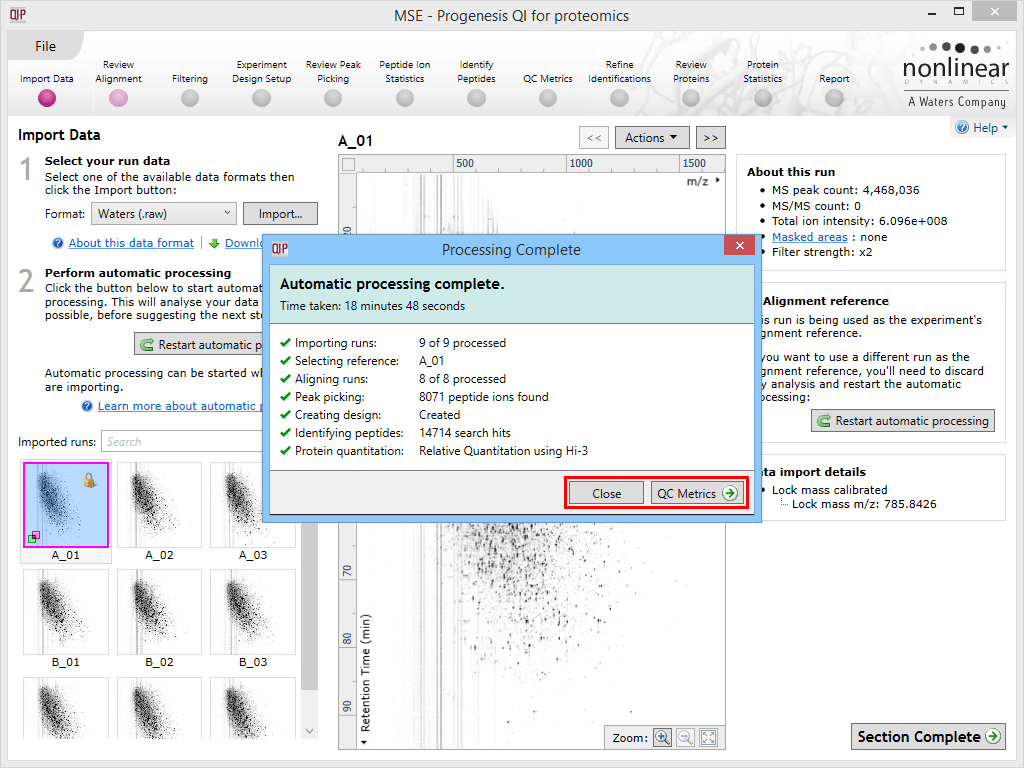The width and height of the screenshot is (1024, 768).
Task: Click the 'Lock mass m/z: 785.8426' text
Action: pyautogui.click(x=864, y=504)
